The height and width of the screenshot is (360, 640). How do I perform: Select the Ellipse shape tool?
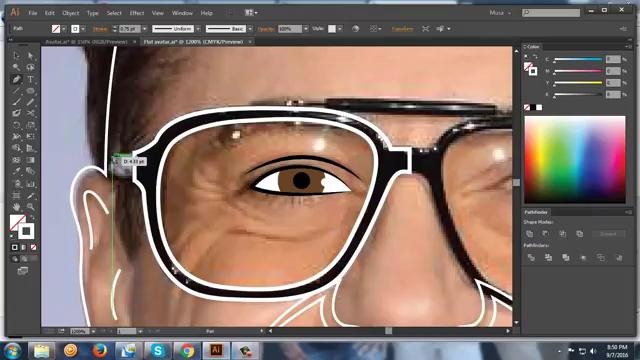tap(30, 91)
